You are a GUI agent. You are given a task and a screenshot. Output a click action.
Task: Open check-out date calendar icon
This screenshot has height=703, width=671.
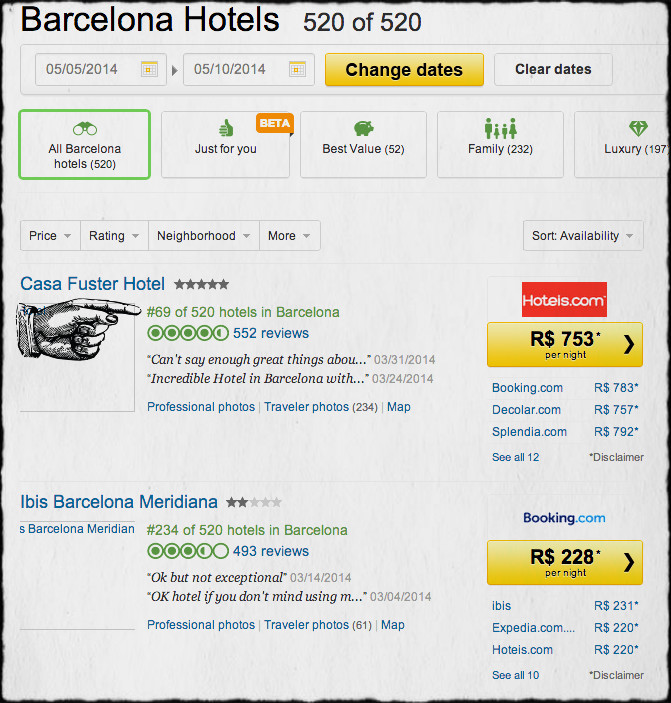pos(297,69)
